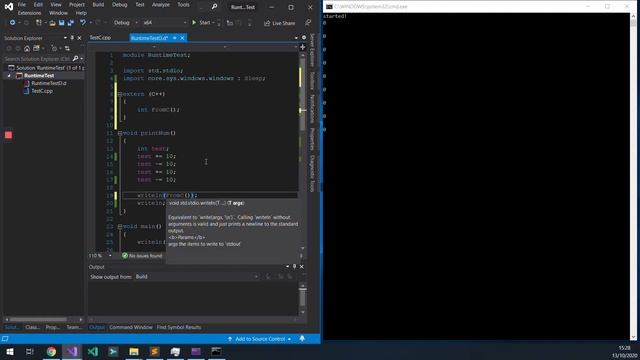Click the Open File folder icon
The width and height of the screenshot is (640, 360).
[x=52, y=23]
